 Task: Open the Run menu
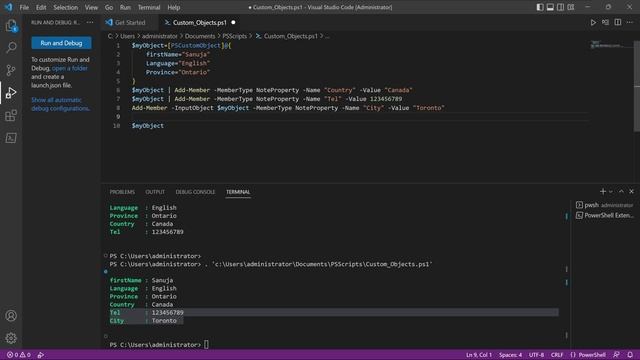tap(125, 7)
